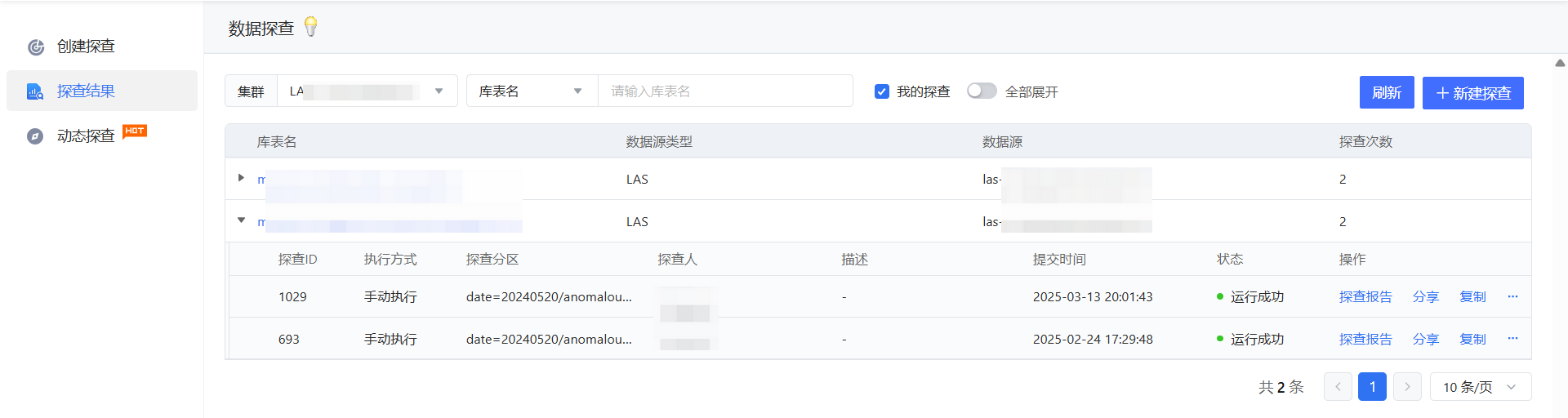Click probe ID 693 cell
The height and width of the screenshot is (418, 1568).
289,339
